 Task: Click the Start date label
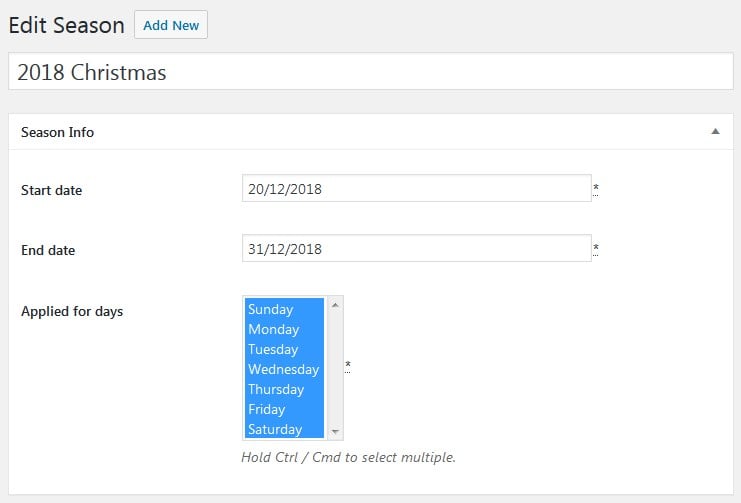point(51,190)
